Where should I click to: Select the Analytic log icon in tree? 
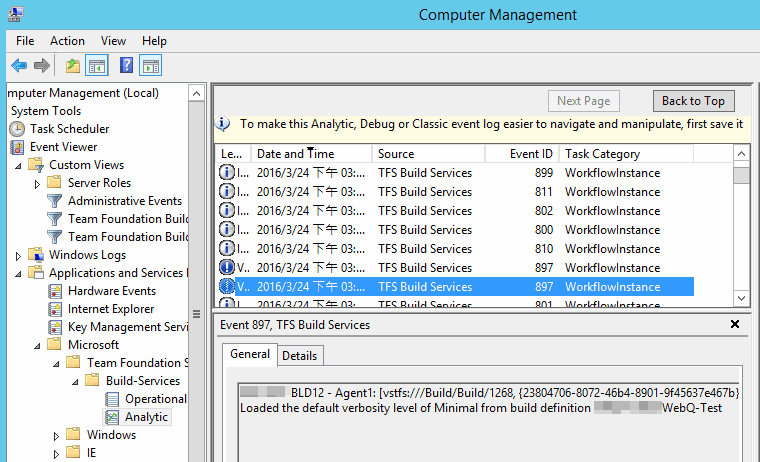click(113, 417)
